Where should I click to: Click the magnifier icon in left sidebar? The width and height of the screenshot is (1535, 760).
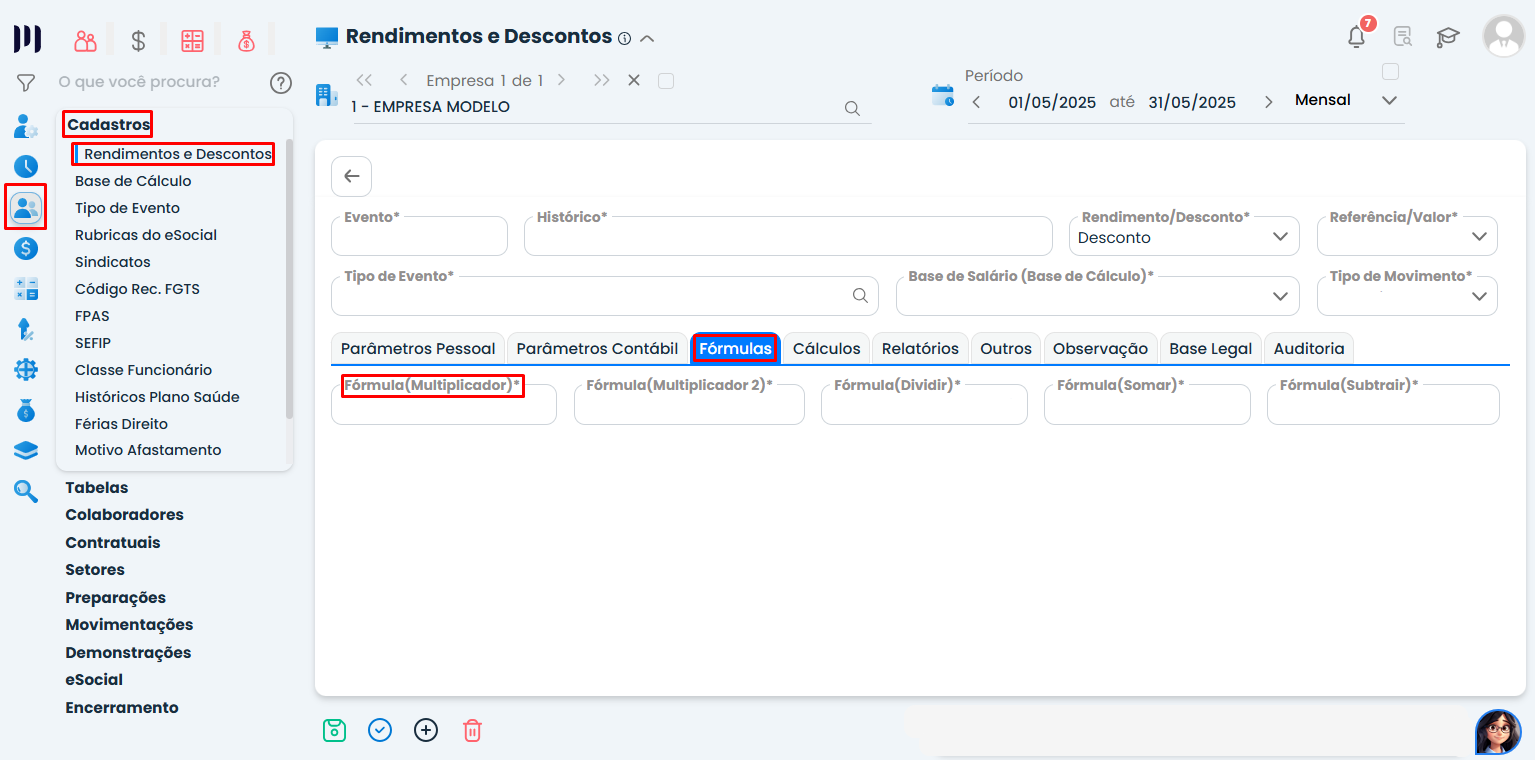[26, 491]
